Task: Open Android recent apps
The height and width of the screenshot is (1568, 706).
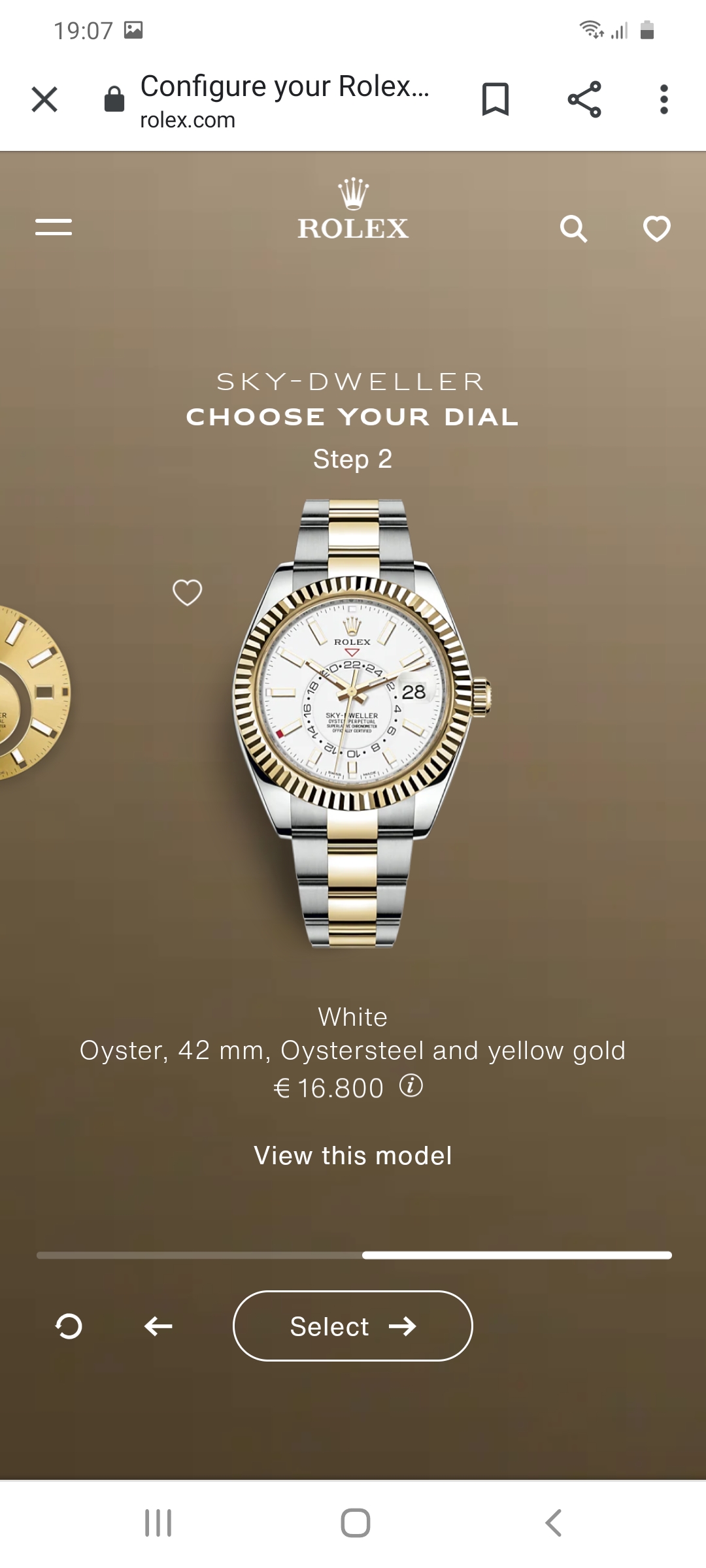Action: (158, 1523)
